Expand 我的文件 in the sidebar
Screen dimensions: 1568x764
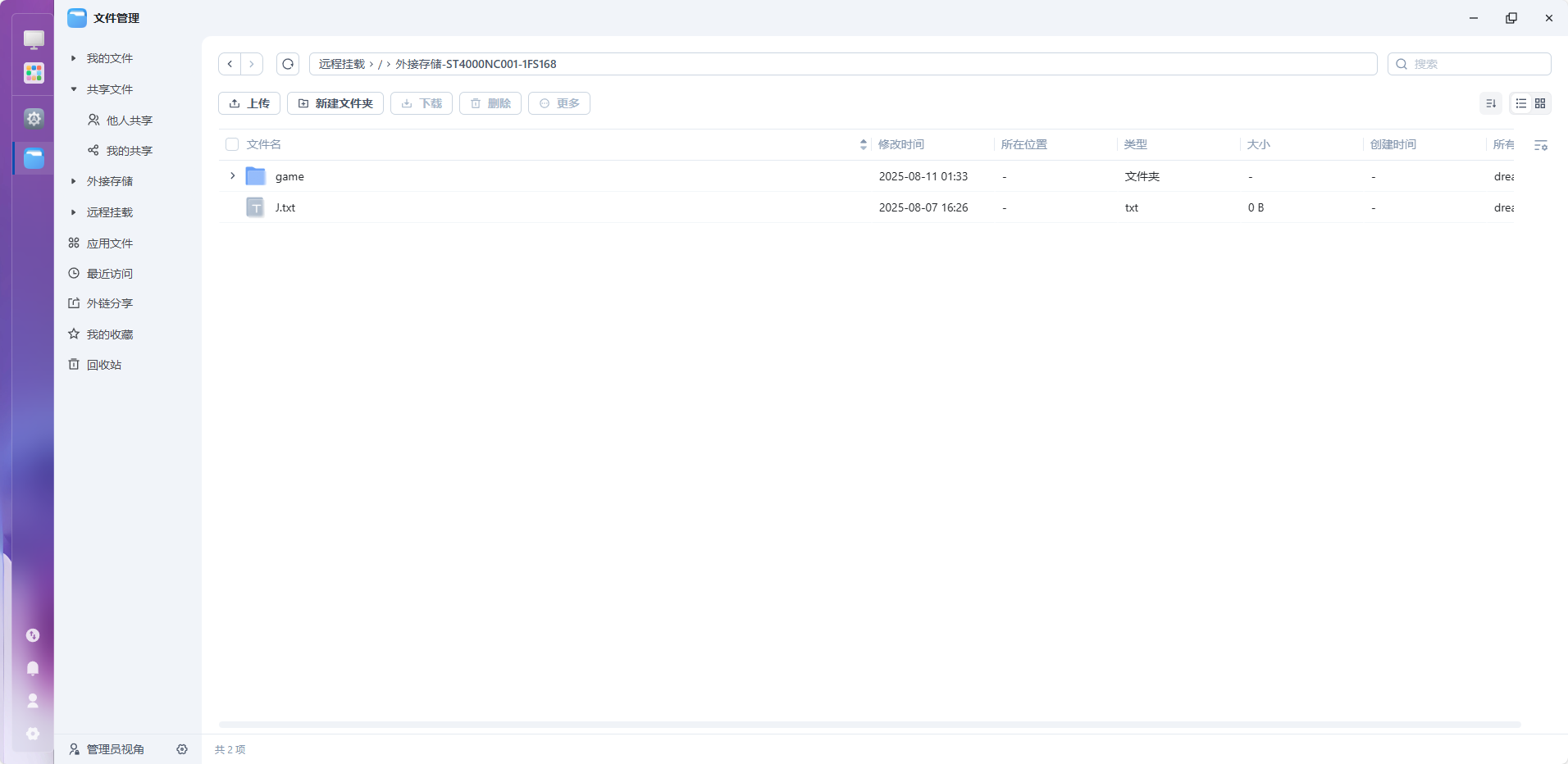coord(74,58)
